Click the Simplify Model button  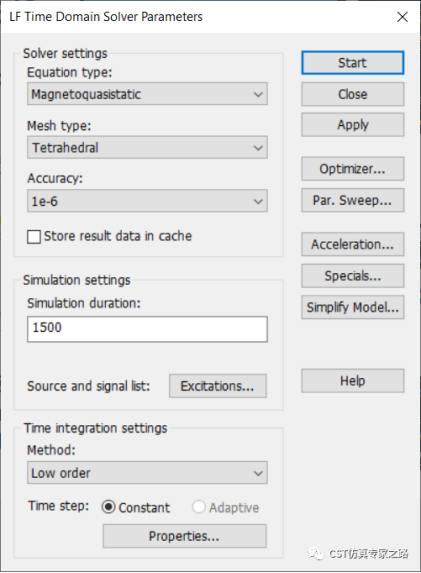click(x=353, y=307)
